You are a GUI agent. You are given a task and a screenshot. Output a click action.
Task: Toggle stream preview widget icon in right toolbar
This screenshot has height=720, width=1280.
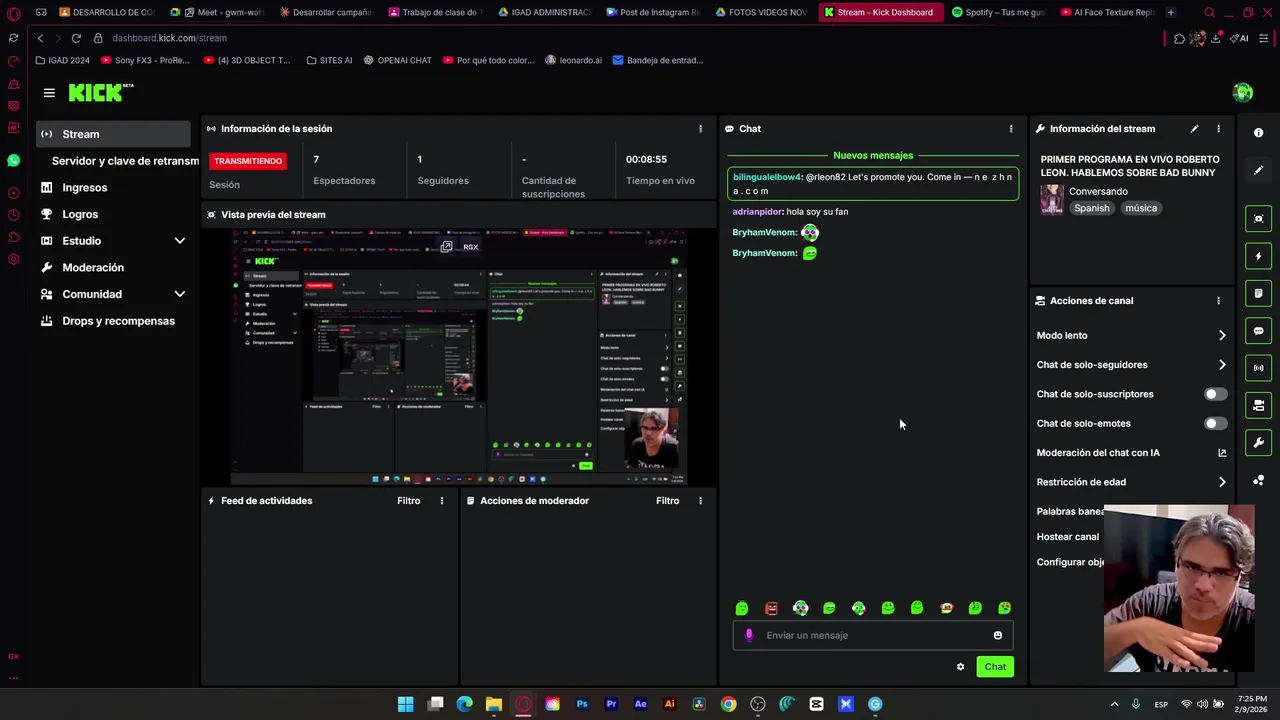tap(1258, 219)
